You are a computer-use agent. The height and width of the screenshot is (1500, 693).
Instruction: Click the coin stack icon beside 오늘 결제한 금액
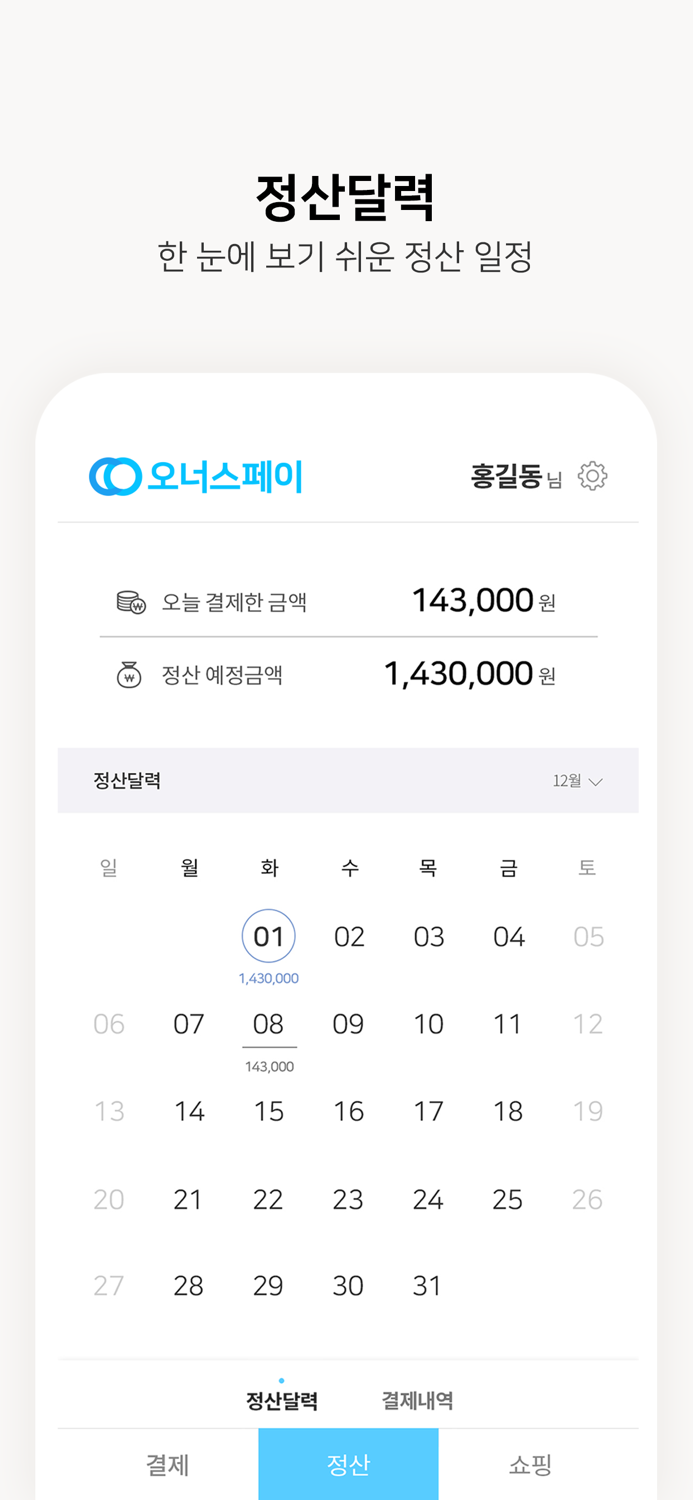tap(130, 601)
